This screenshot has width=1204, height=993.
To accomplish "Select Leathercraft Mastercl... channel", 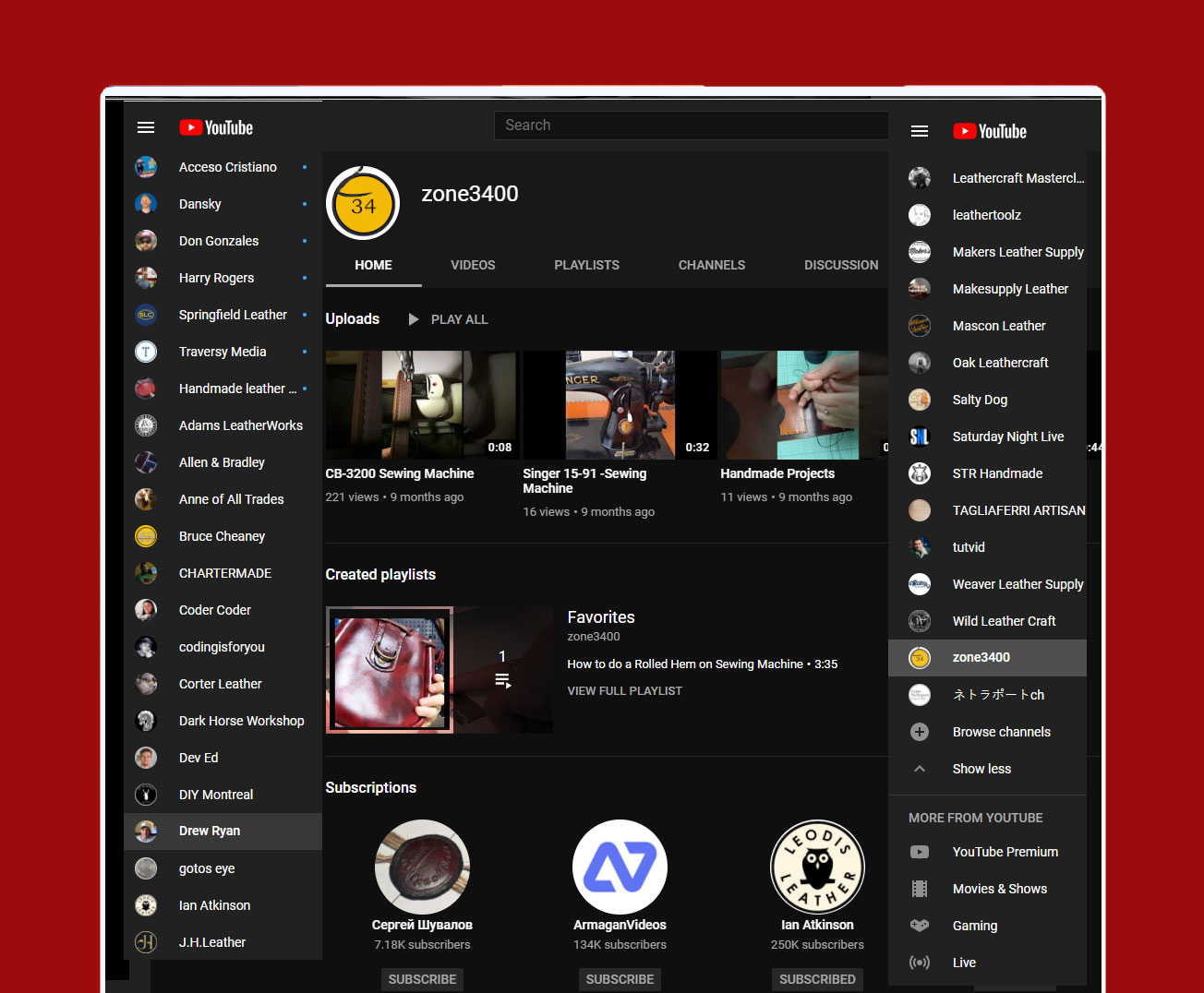I will [987, 178].
